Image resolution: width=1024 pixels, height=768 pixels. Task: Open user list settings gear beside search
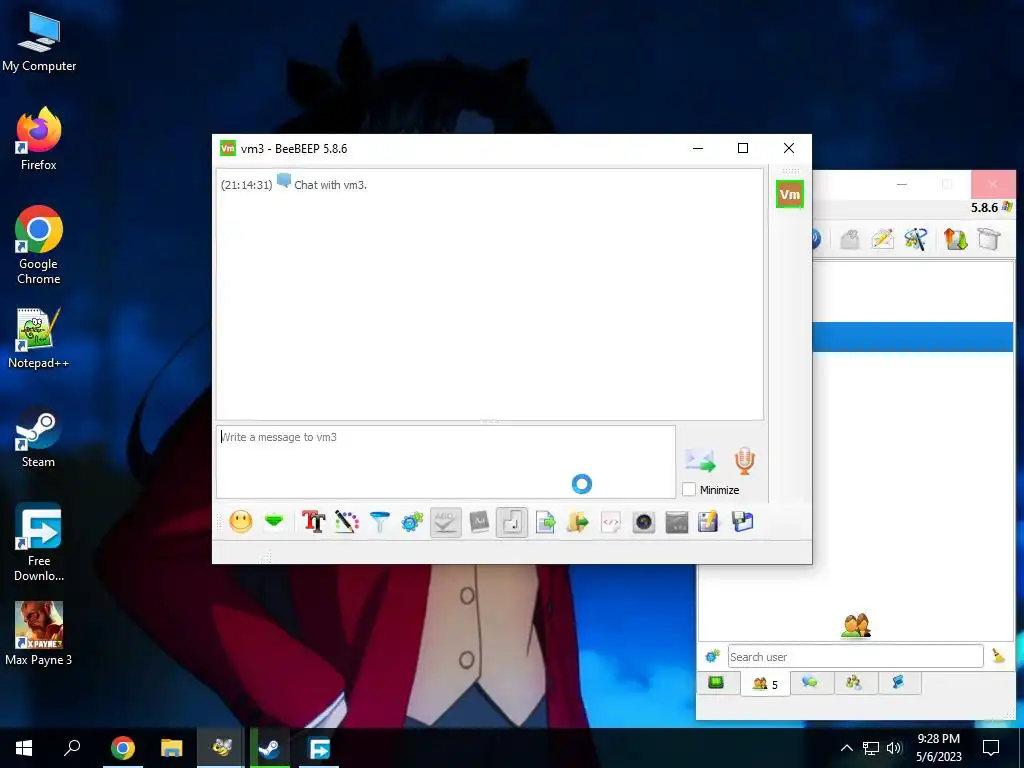712,656
